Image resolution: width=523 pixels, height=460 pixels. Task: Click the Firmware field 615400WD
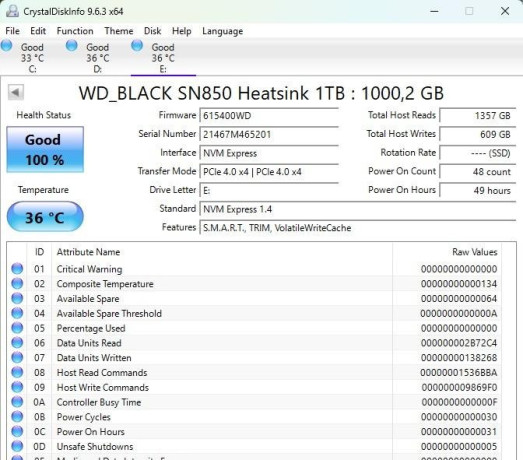pyautogui.click(x=269, y=116)
